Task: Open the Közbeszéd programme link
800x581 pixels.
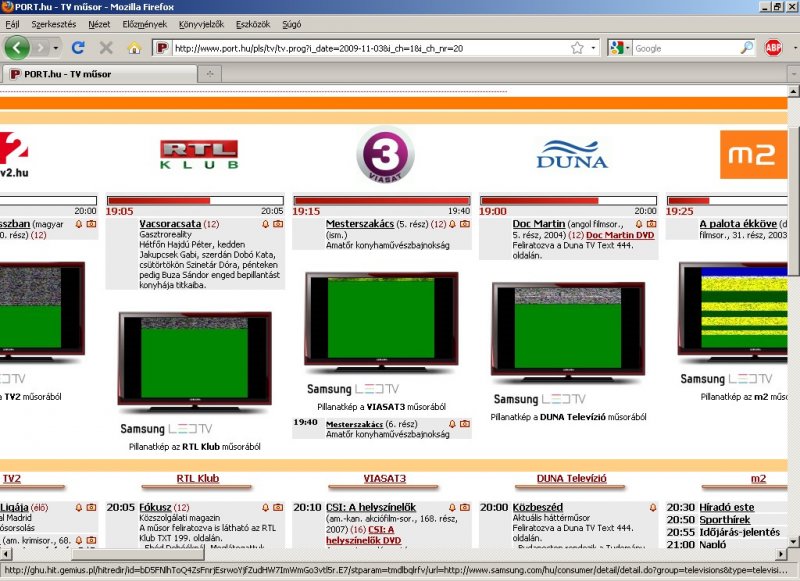Action: [x=538, y=507]
